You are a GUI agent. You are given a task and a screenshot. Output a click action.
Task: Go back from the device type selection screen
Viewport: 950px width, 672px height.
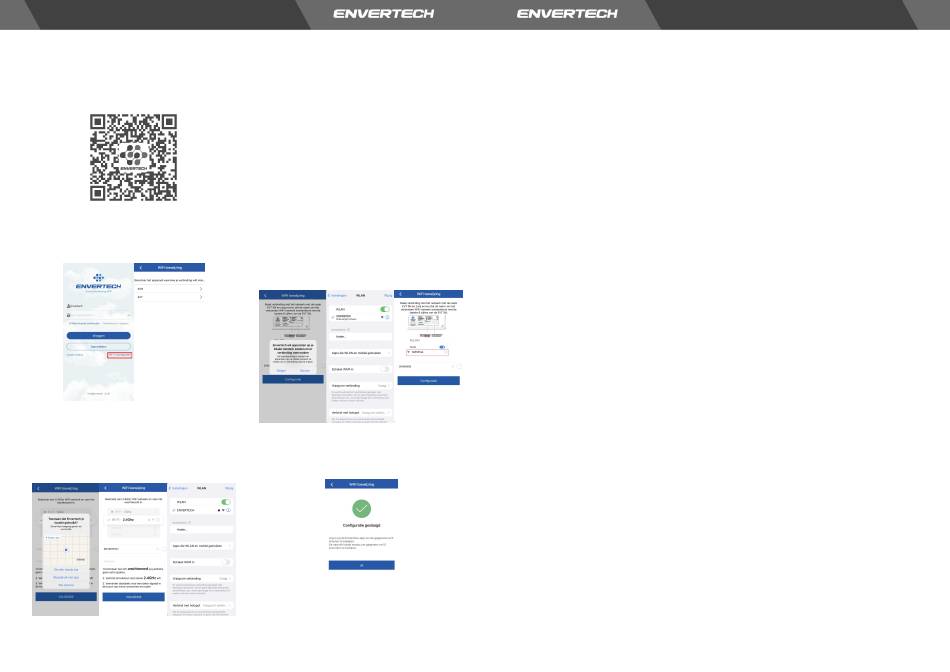click(x=141, y=267)
